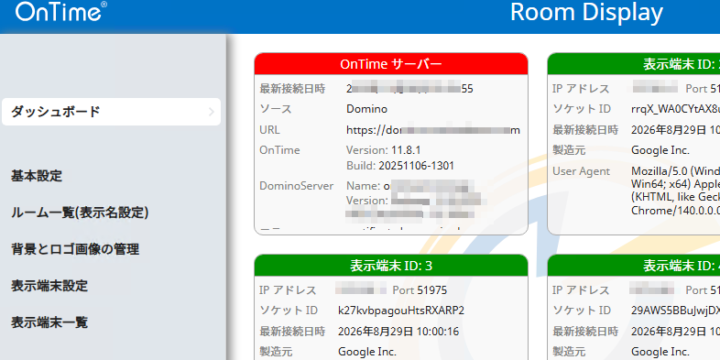
Task: Open the ダッシュボード menu item
Action: point(111,112)
